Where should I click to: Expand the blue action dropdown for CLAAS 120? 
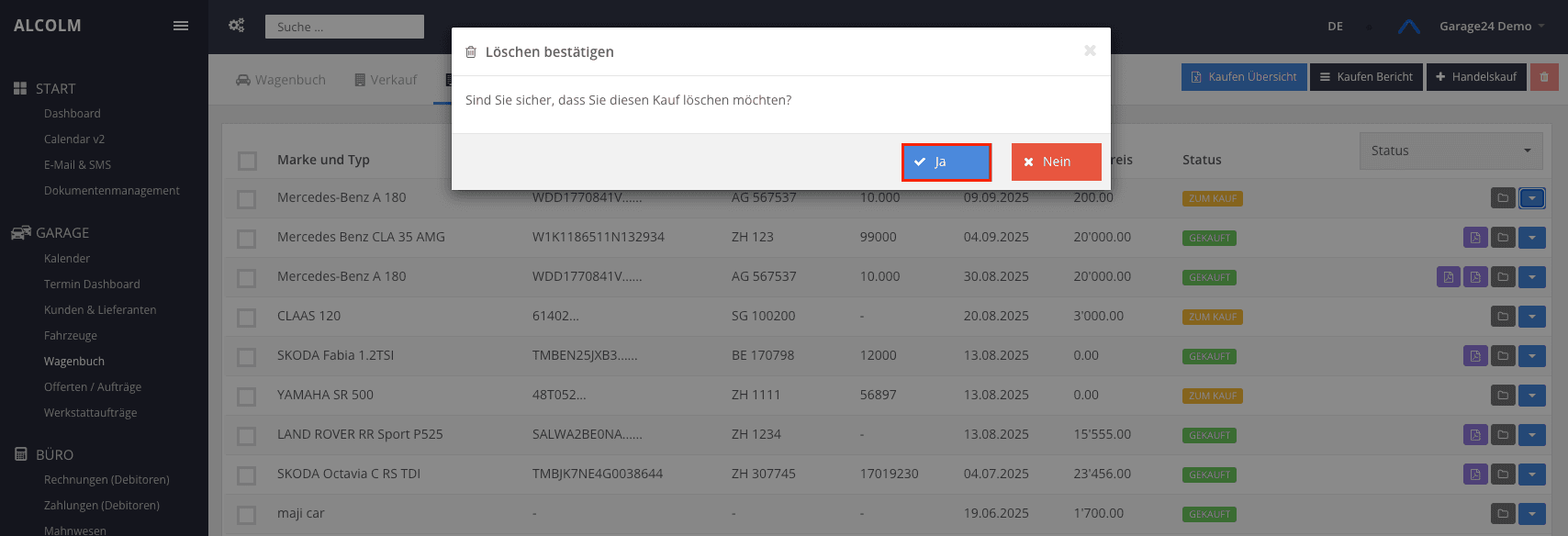(1532, 317)
